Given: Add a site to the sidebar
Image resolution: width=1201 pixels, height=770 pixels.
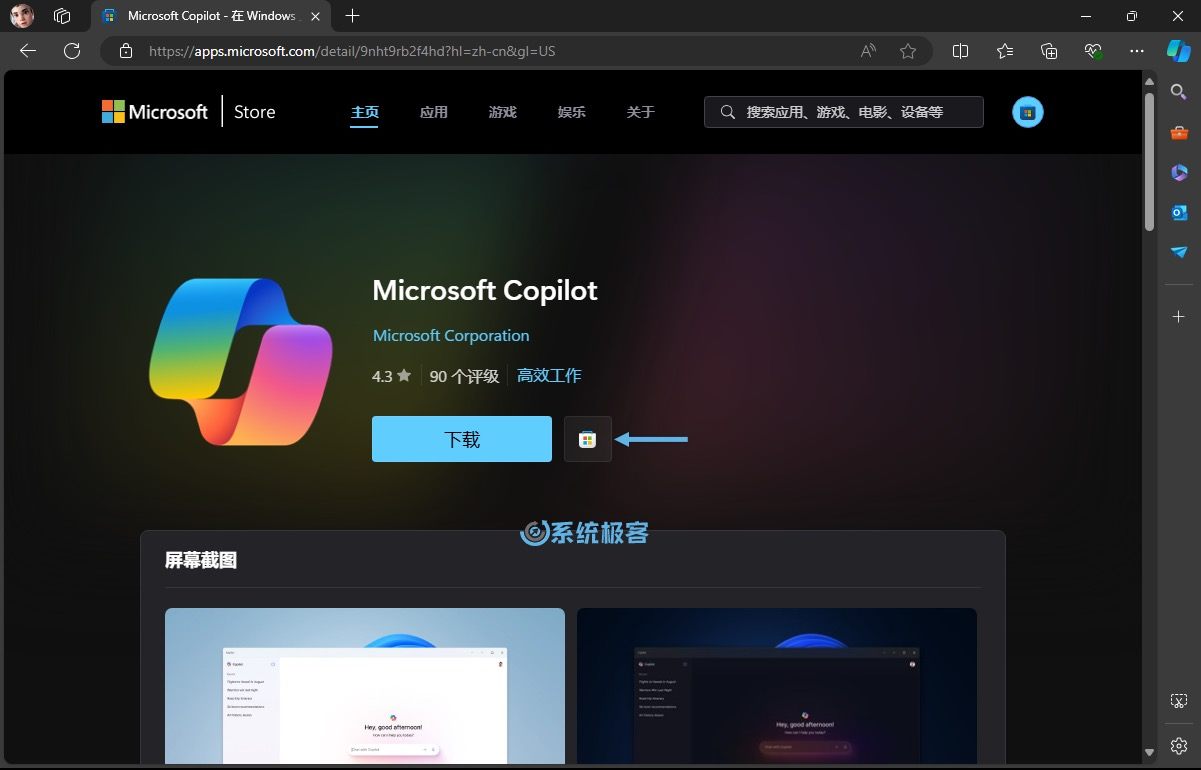Looking at the screenshot, I should click(x=1179, y=316).
